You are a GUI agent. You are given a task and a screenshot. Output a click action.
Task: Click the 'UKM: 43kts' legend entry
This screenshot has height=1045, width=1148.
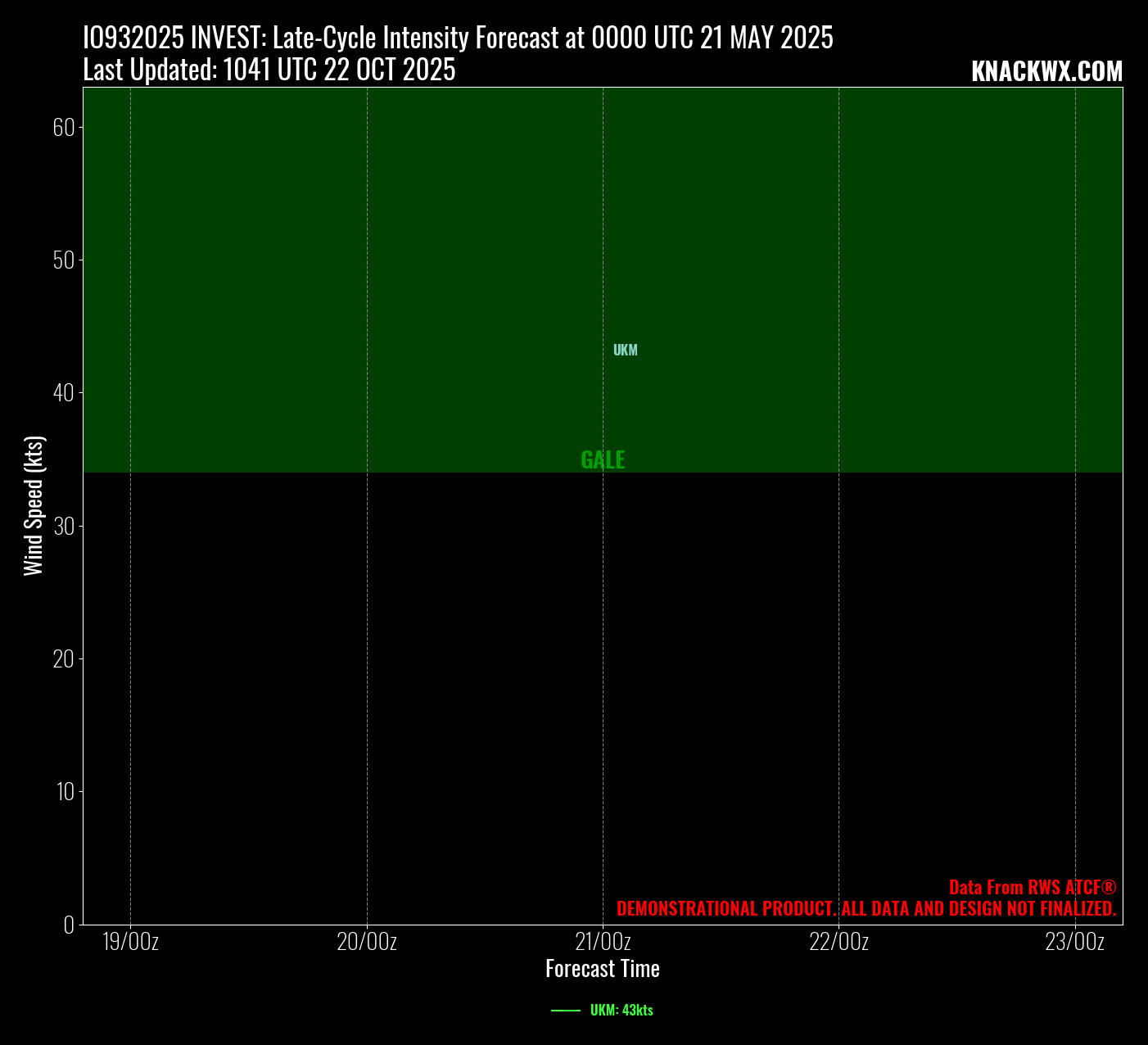pos(621,1011)
